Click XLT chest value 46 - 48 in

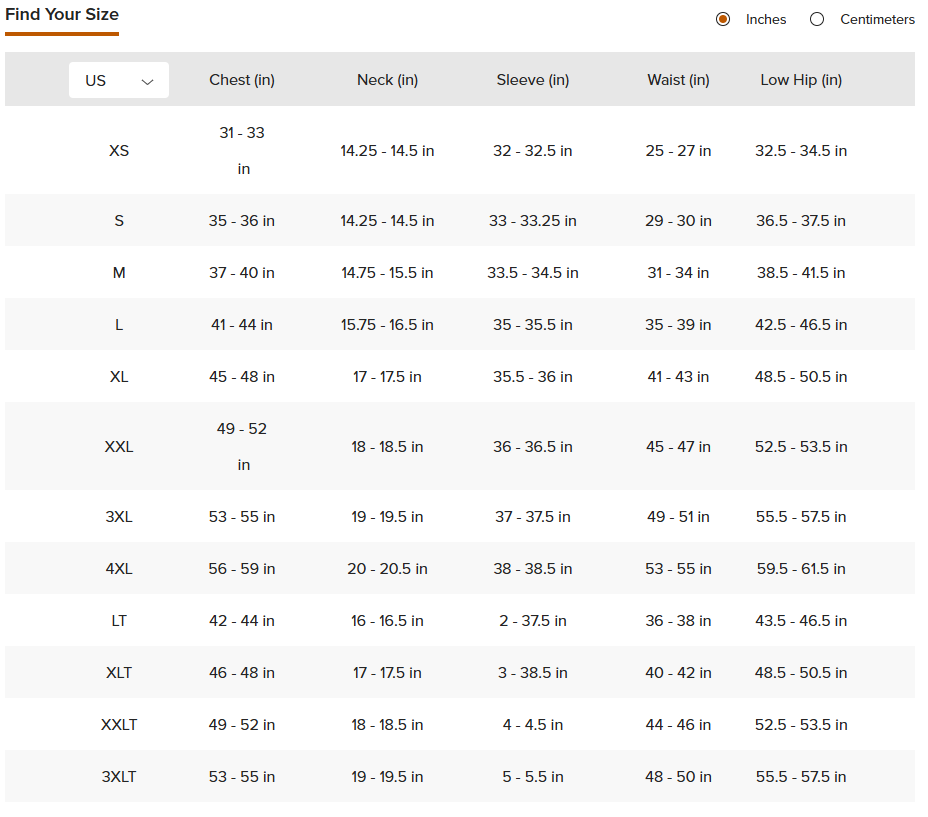point(242,673)
